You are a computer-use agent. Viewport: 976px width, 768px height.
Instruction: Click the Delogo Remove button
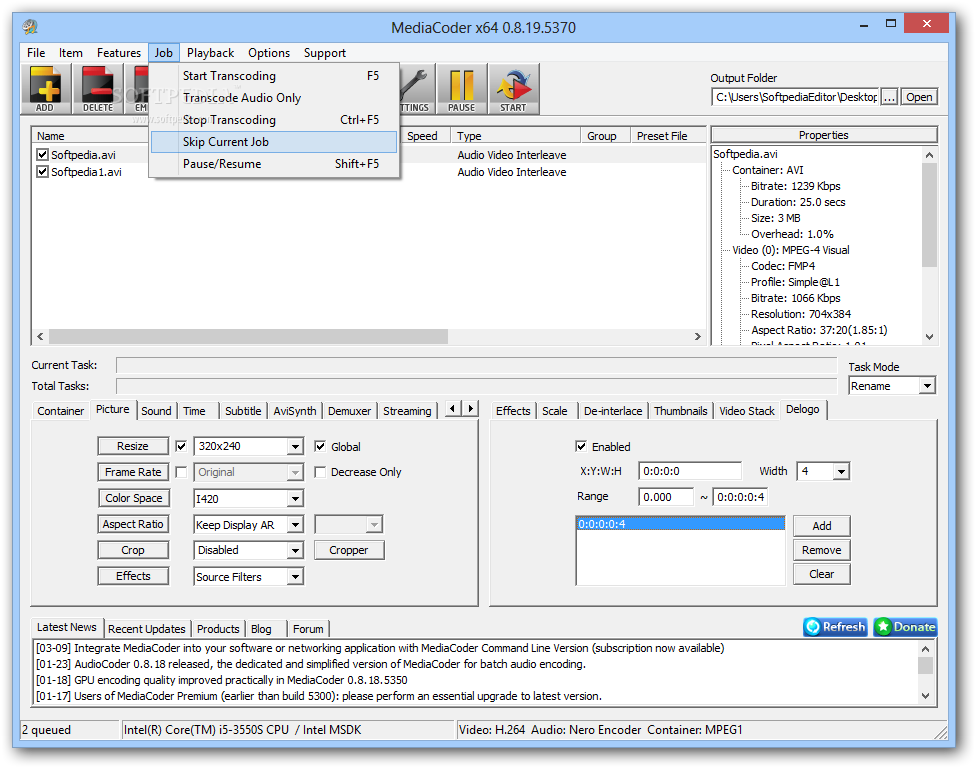click(x=822, y=550)
